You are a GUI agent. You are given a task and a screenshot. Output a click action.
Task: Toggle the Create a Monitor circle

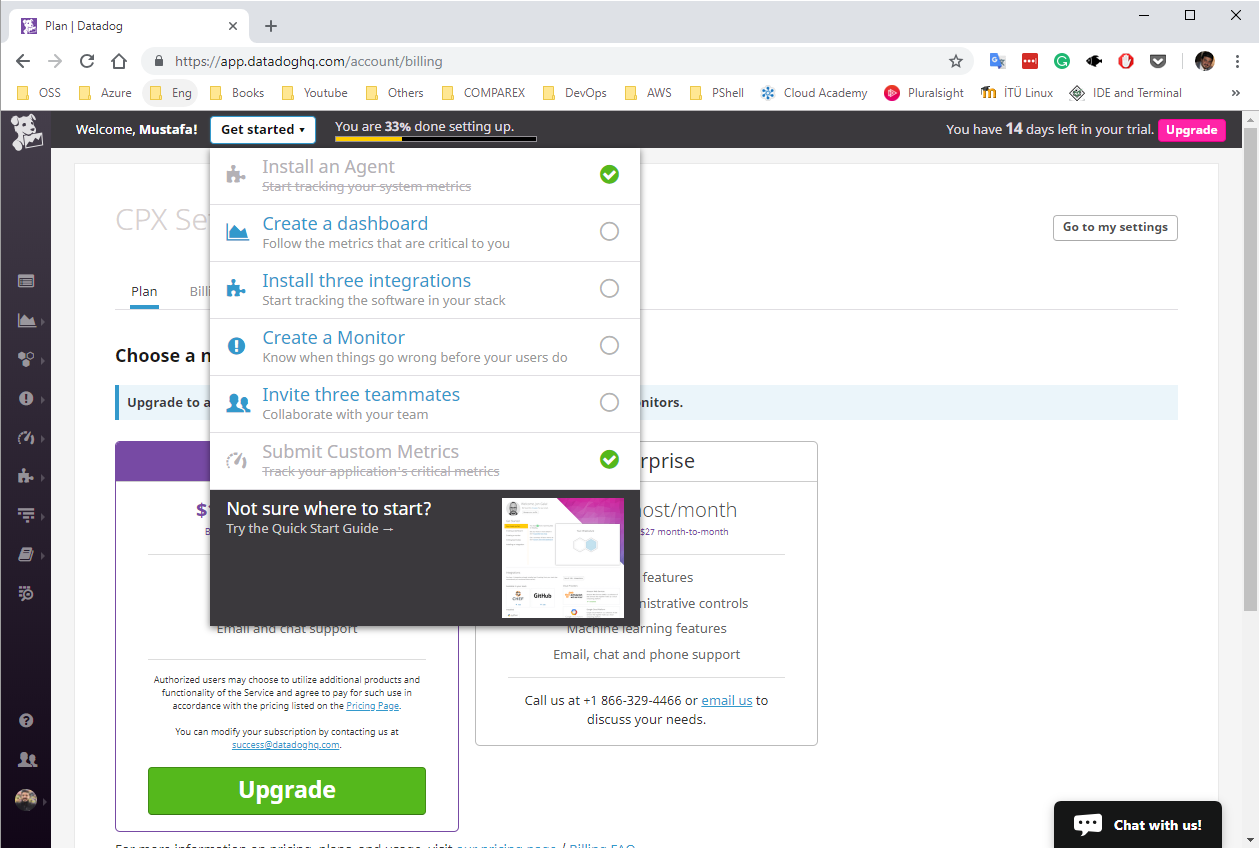(609, 346)
